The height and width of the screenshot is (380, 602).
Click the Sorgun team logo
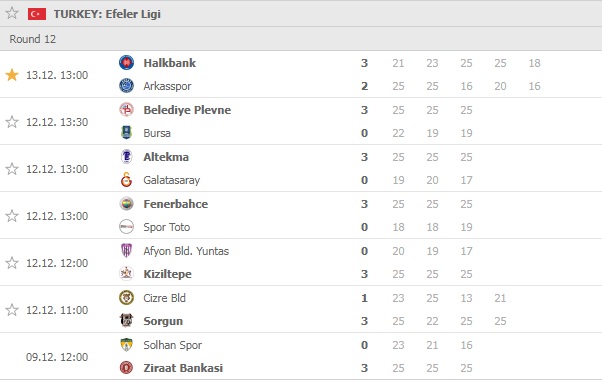click(x=126, y=321)
